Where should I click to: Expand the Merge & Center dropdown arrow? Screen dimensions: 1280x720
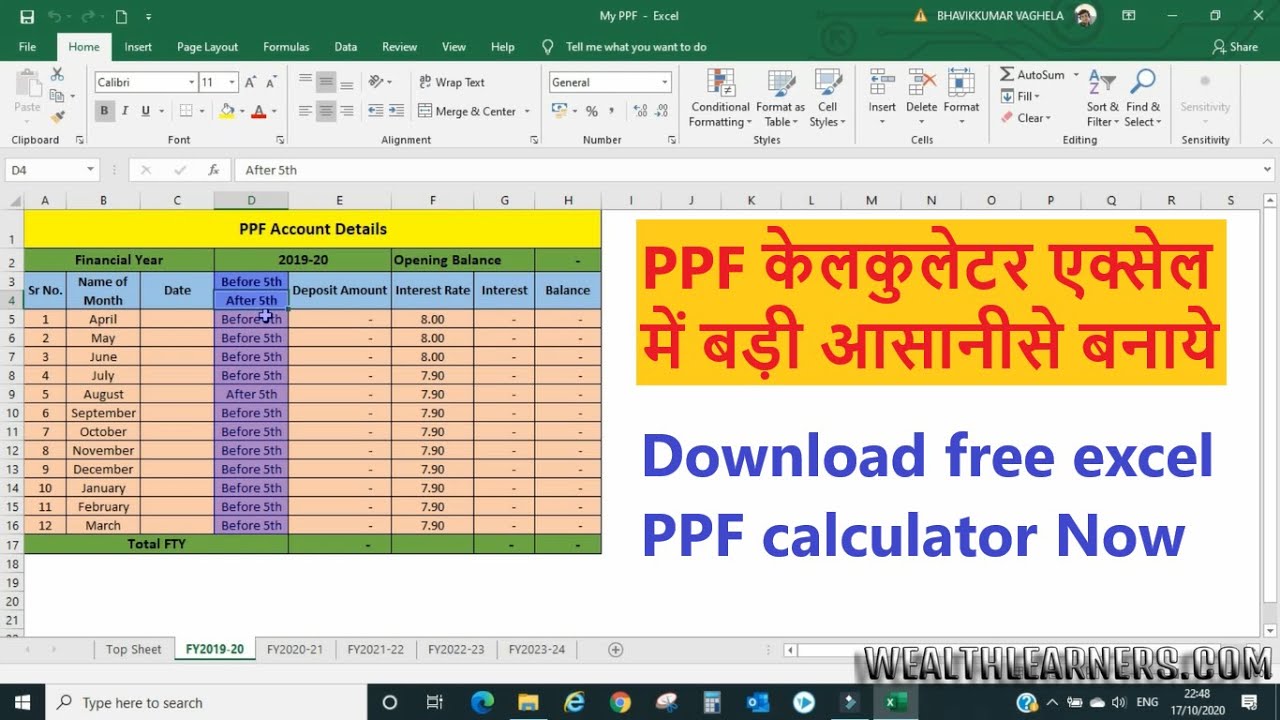click(527, 111)
